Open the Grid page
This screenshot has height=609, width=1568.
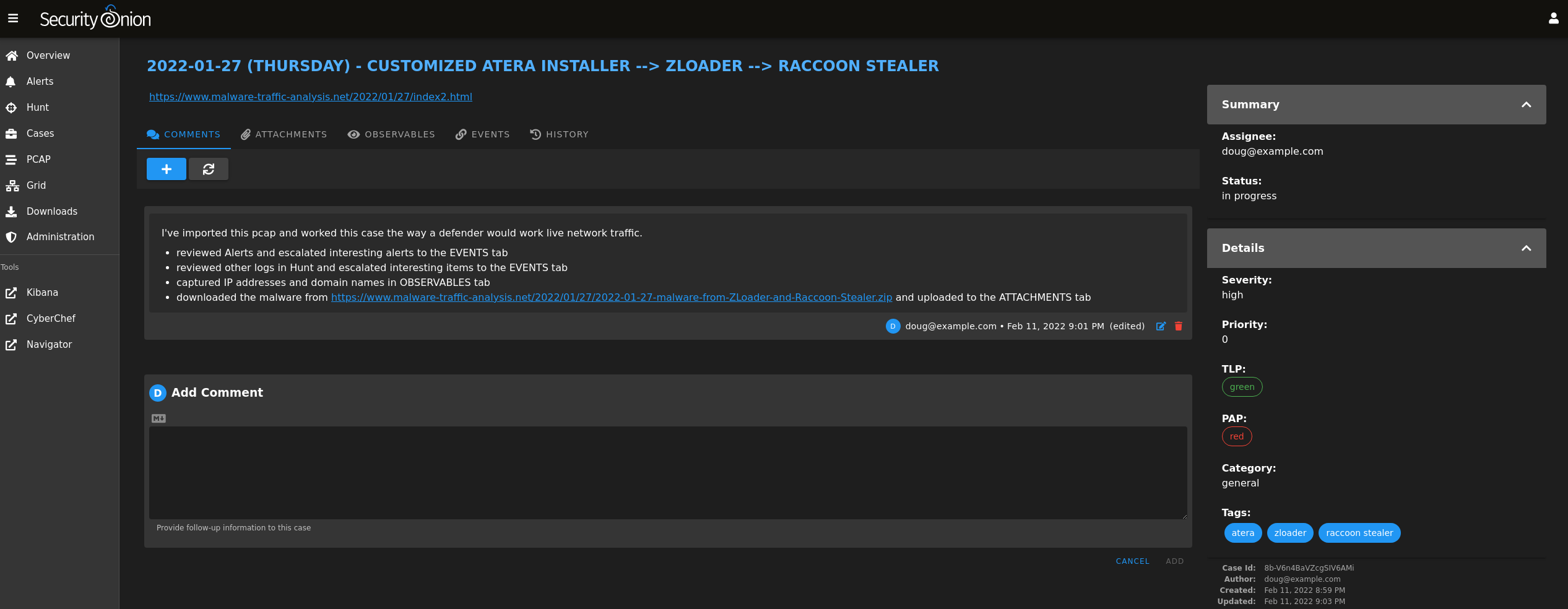point(59,186)
